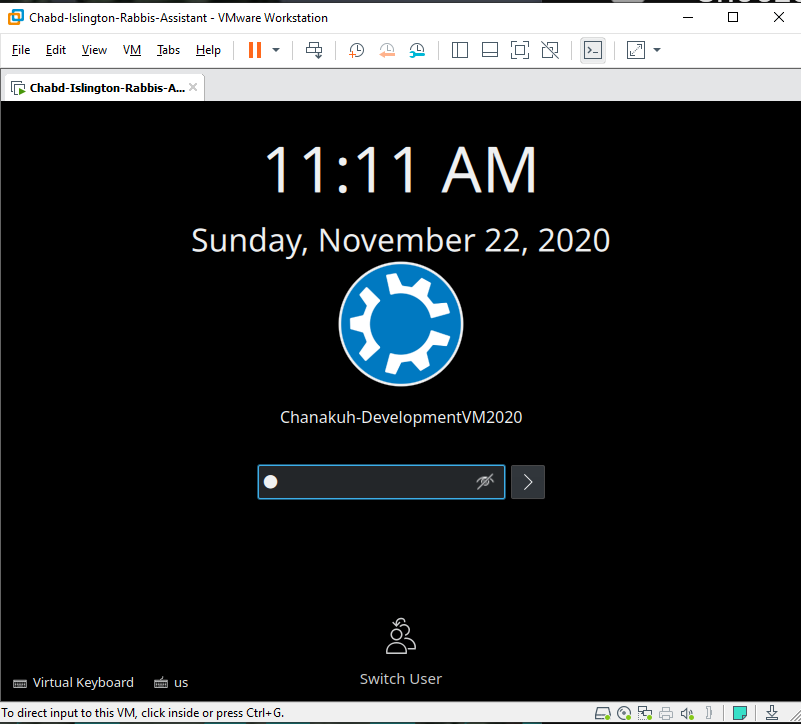Click the network adapter status icon
Screen dimensions: 801x724
pos(645,713)
